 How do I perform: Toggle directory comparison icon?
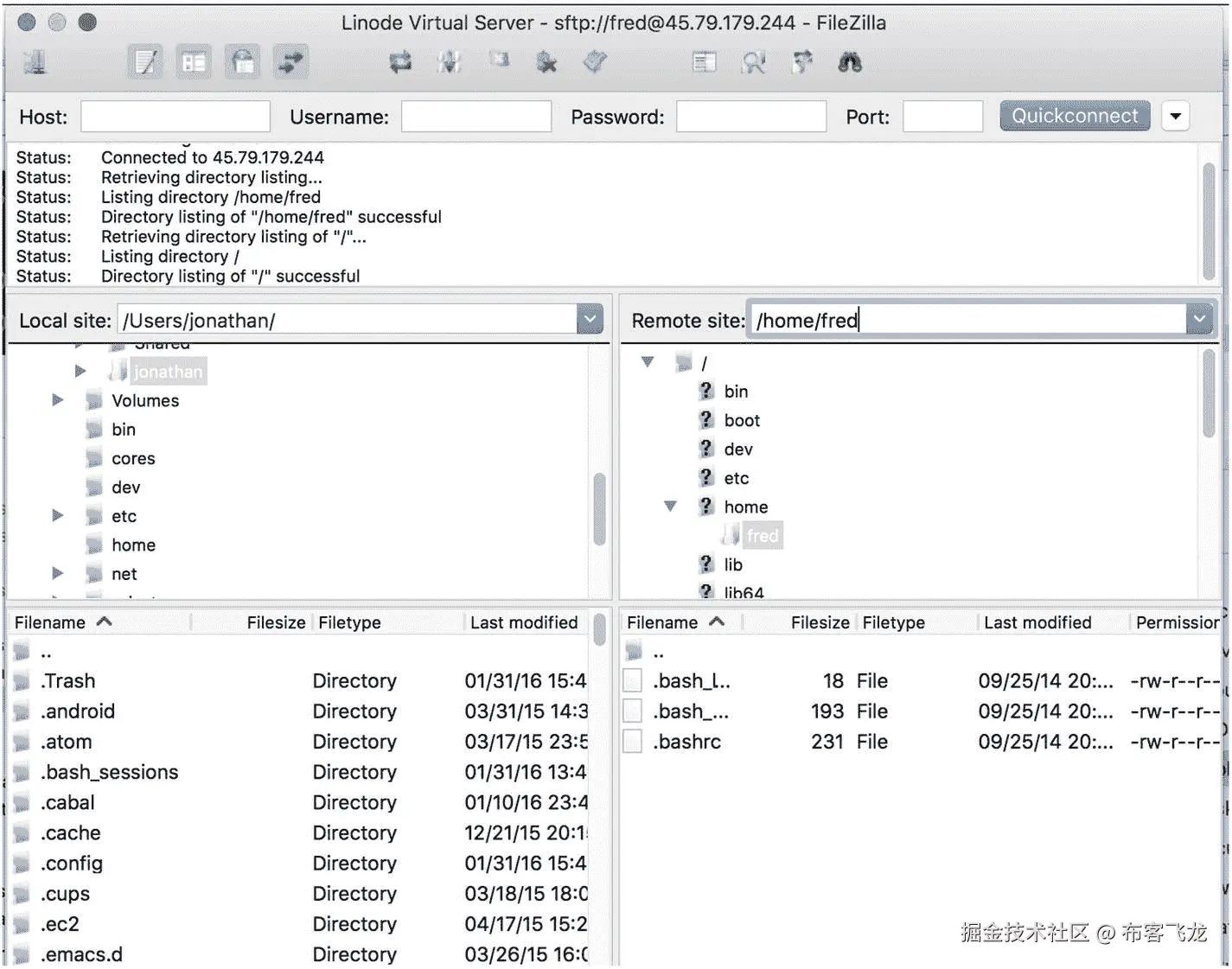click(x=753, y=62)
